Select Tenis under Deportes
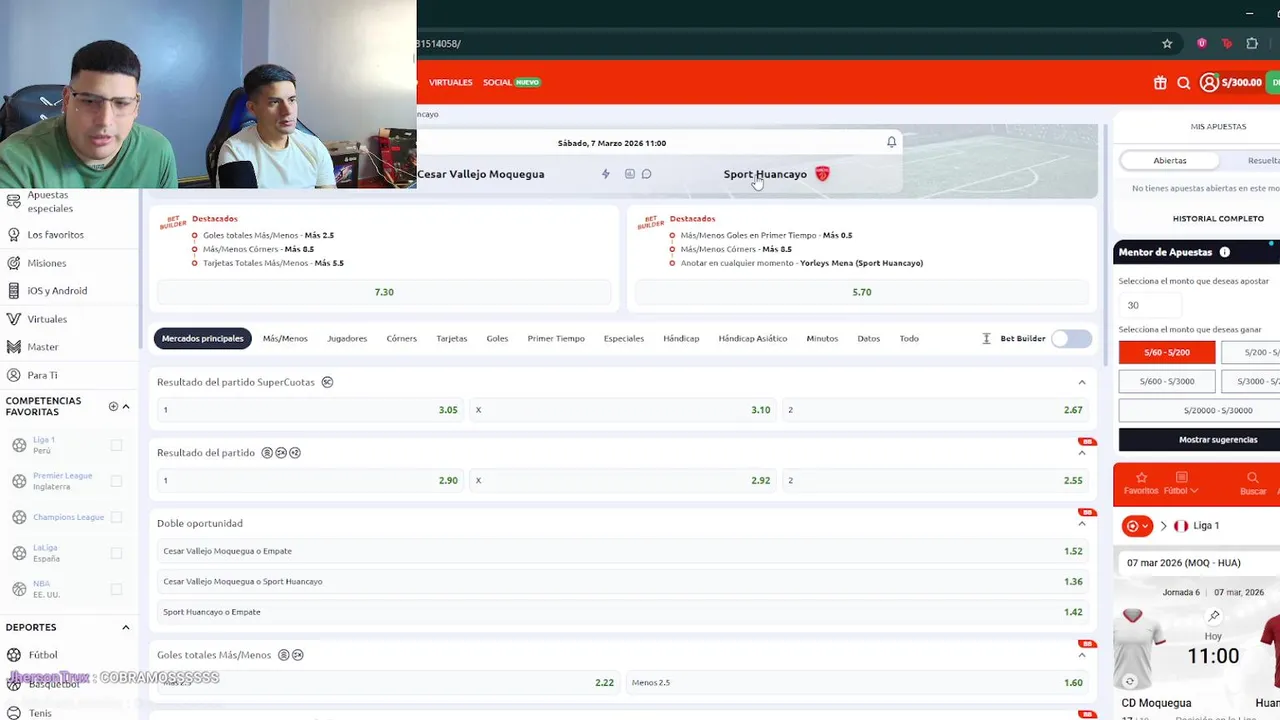Viewport: 1280px width, 720px height. point(40,713)
